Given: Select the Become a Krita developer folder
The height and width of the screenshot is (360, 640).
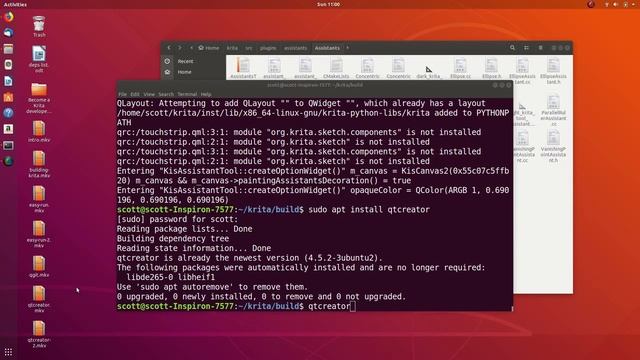Looking at the screenshot, I should click(39, 98).
